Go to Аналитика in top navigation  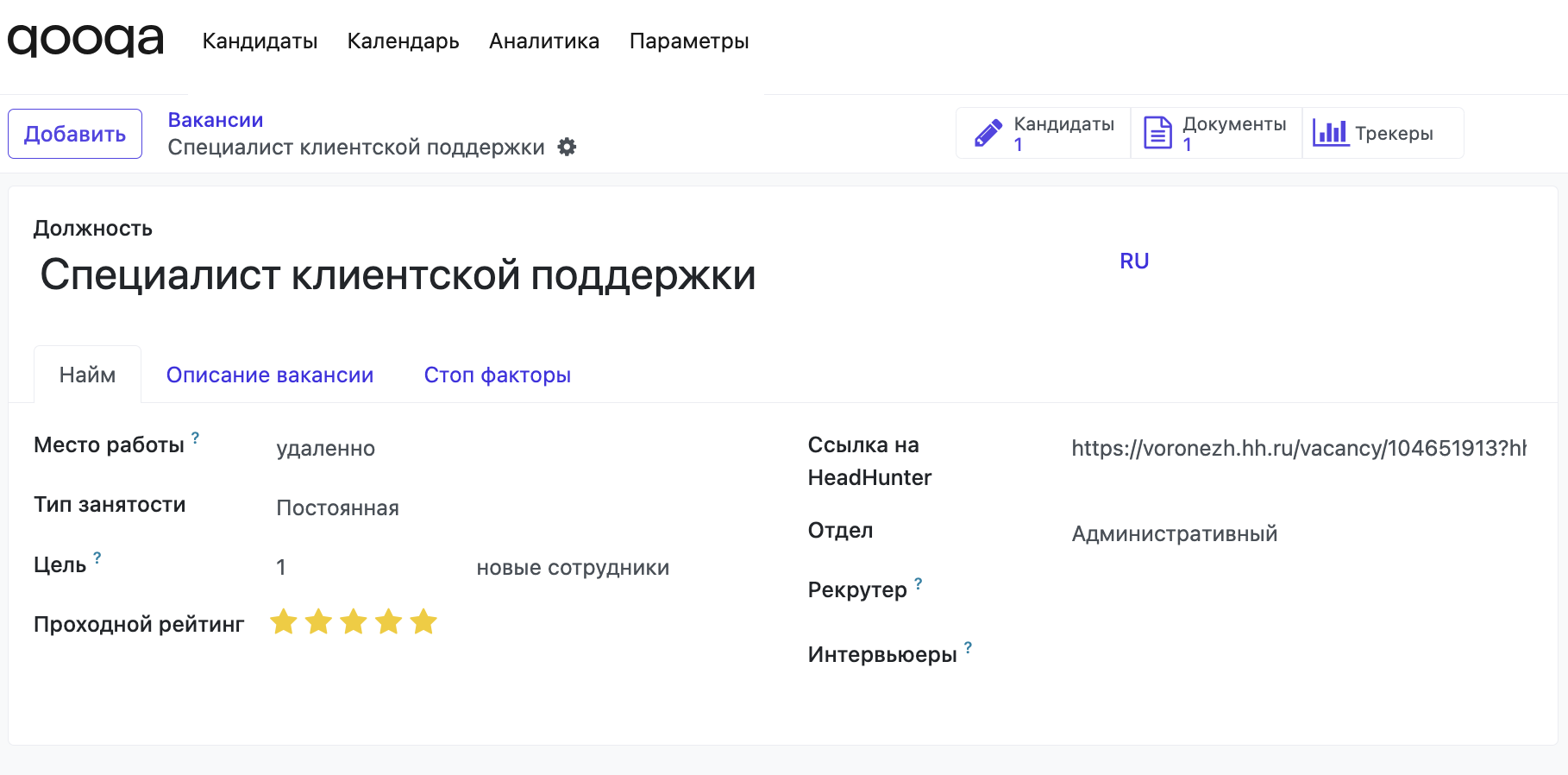point(543,41)
